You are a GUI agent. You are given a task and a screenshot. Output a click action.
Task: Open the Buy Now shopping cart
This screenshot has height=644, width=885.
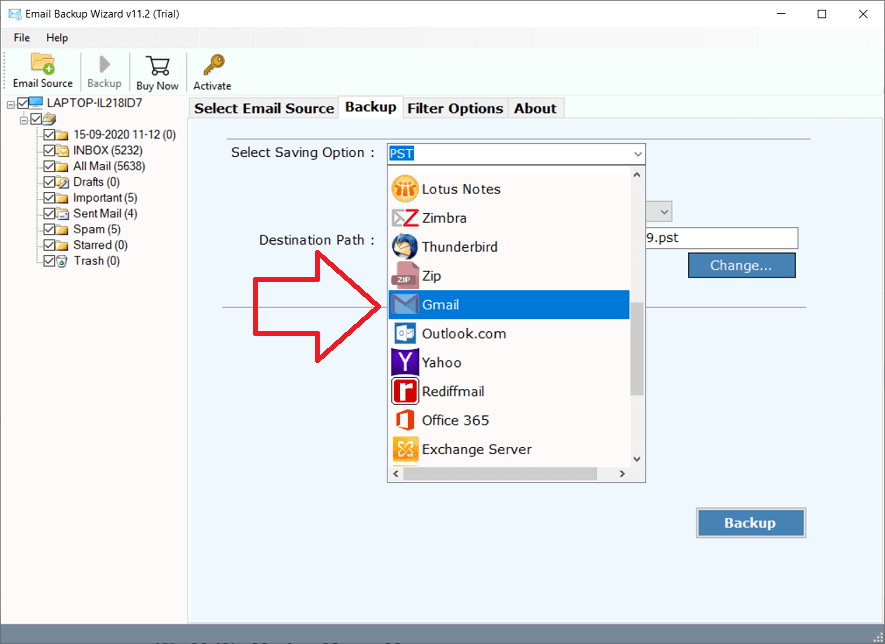click(157, 65)
